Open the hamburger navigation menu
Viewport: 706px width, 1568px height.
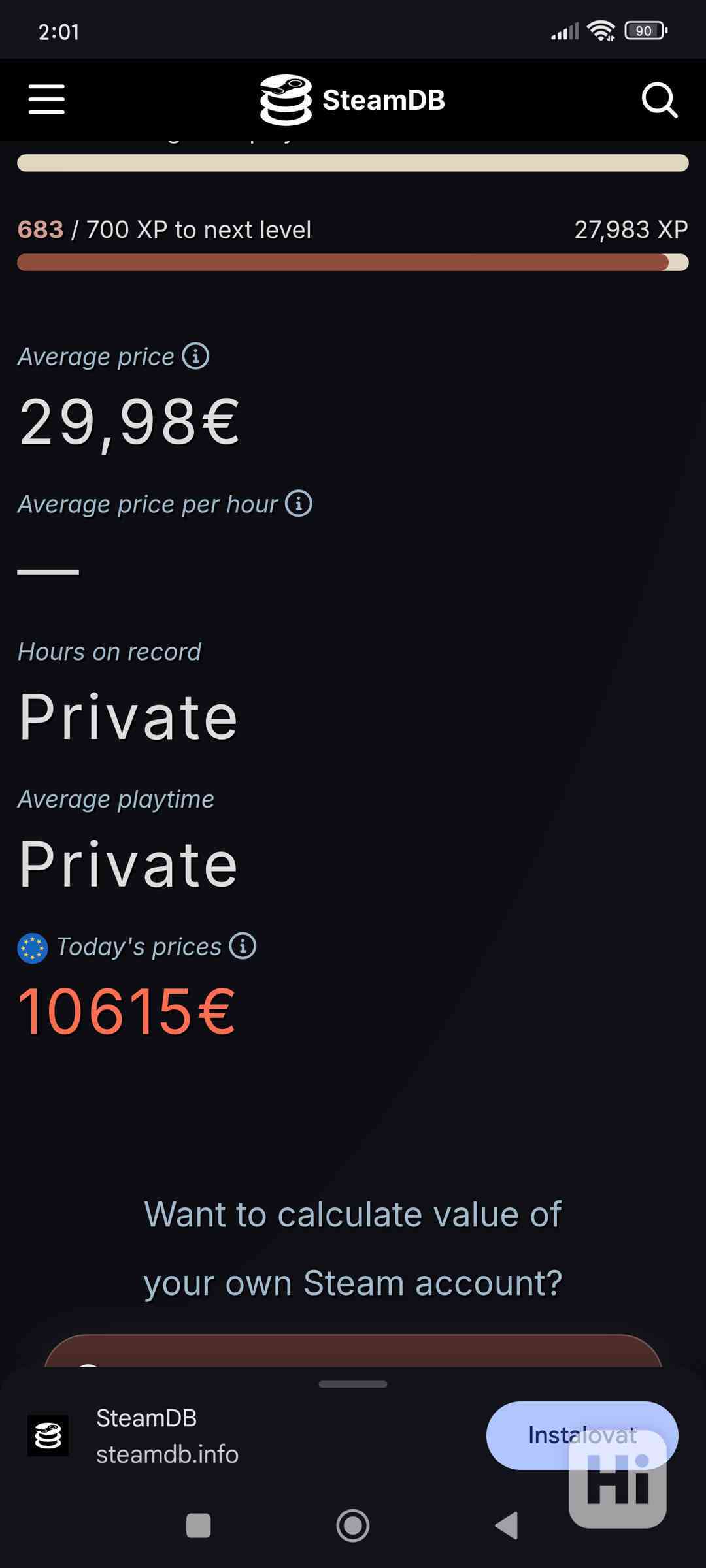click(x=46, y=99)
